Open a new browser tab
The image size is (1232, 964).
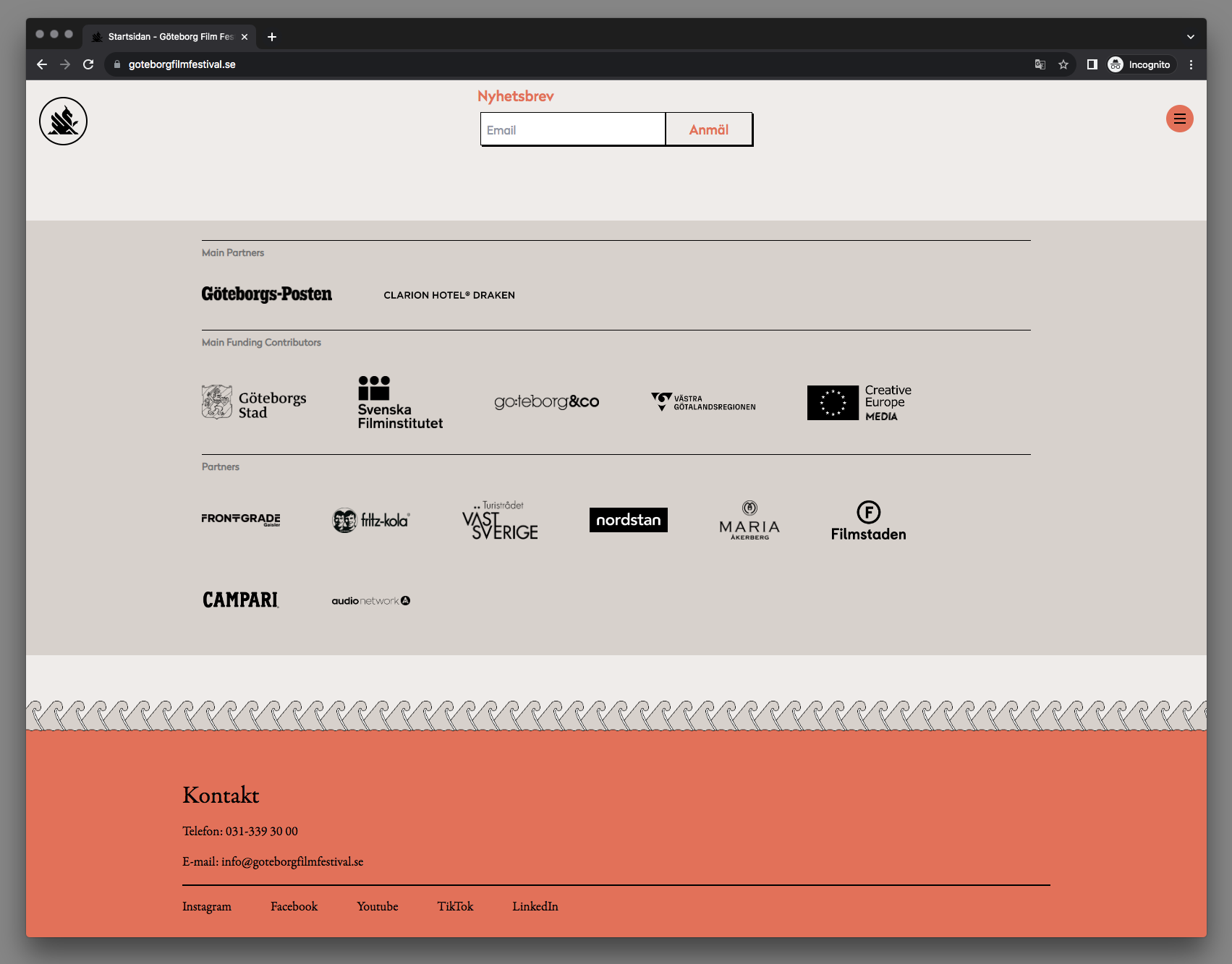(x=272, y=37)
